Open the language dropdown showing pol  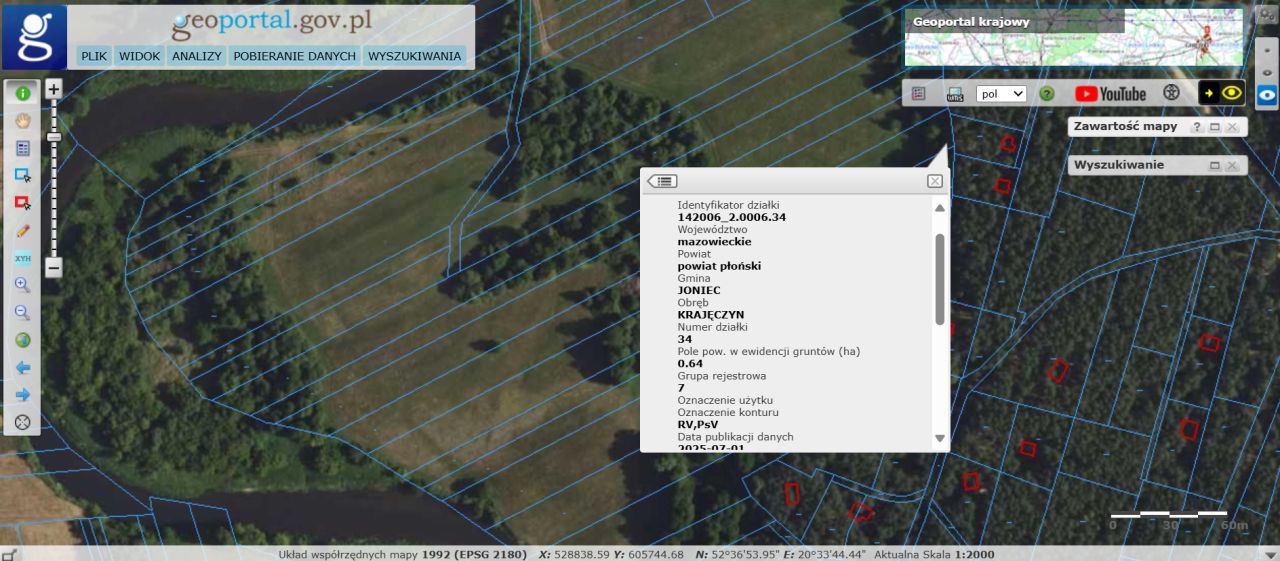coord(1001,94)
